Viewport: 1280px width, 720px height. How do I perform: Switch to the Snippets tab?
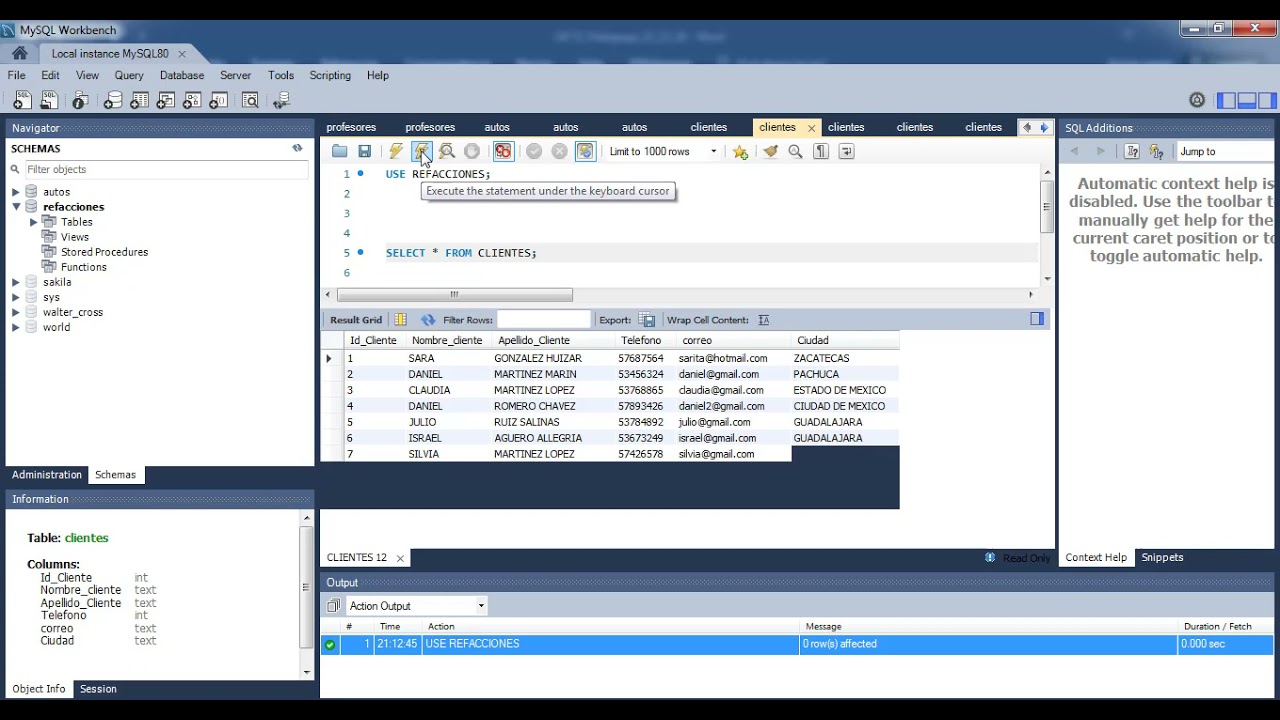[1162, 557]
